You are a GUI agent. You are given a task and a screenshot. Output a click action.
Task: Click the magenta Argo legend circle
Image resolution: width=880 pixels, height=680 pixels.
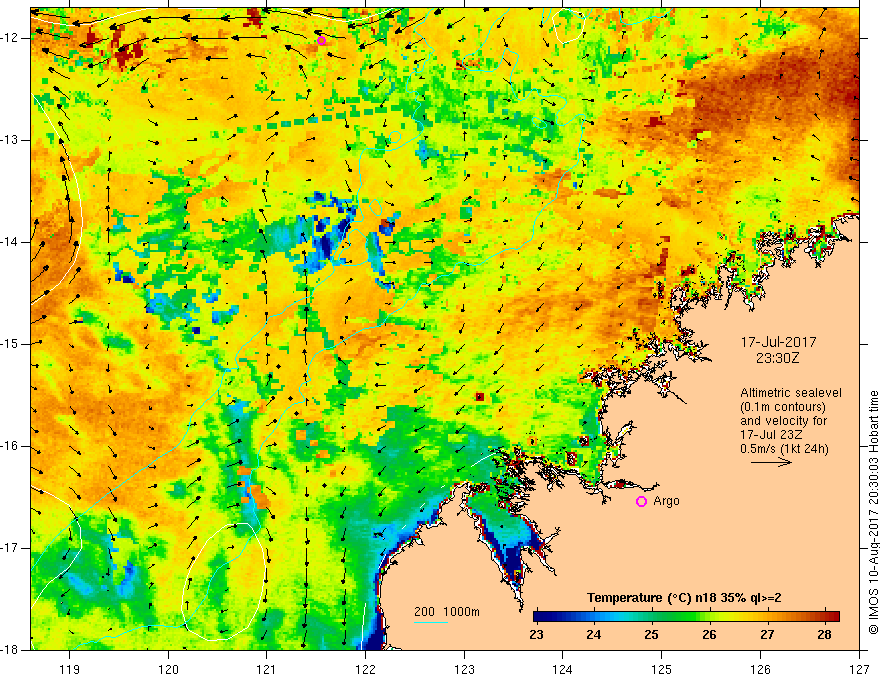point(641,501)
